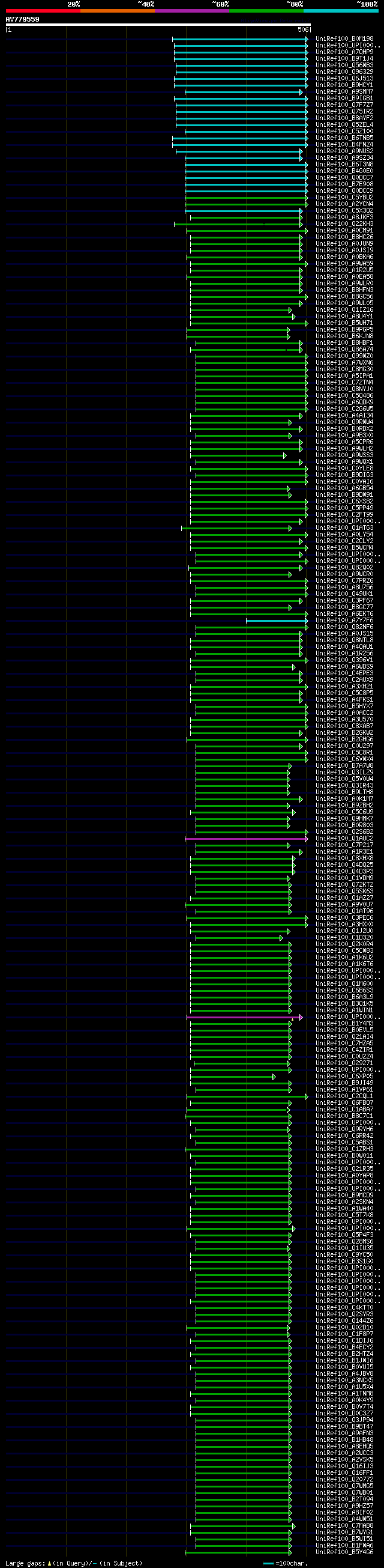Select the UniRef100_Q82NF6 label
Screen dimensions: 384x1568
344,628
